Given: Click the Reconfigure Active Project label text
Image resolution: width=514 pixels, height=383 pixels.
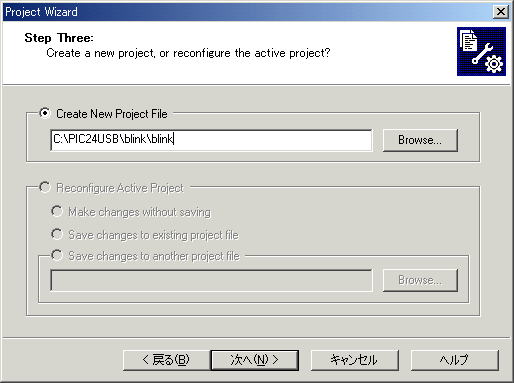Looking at the screenshot, I should tap(120, 188).
